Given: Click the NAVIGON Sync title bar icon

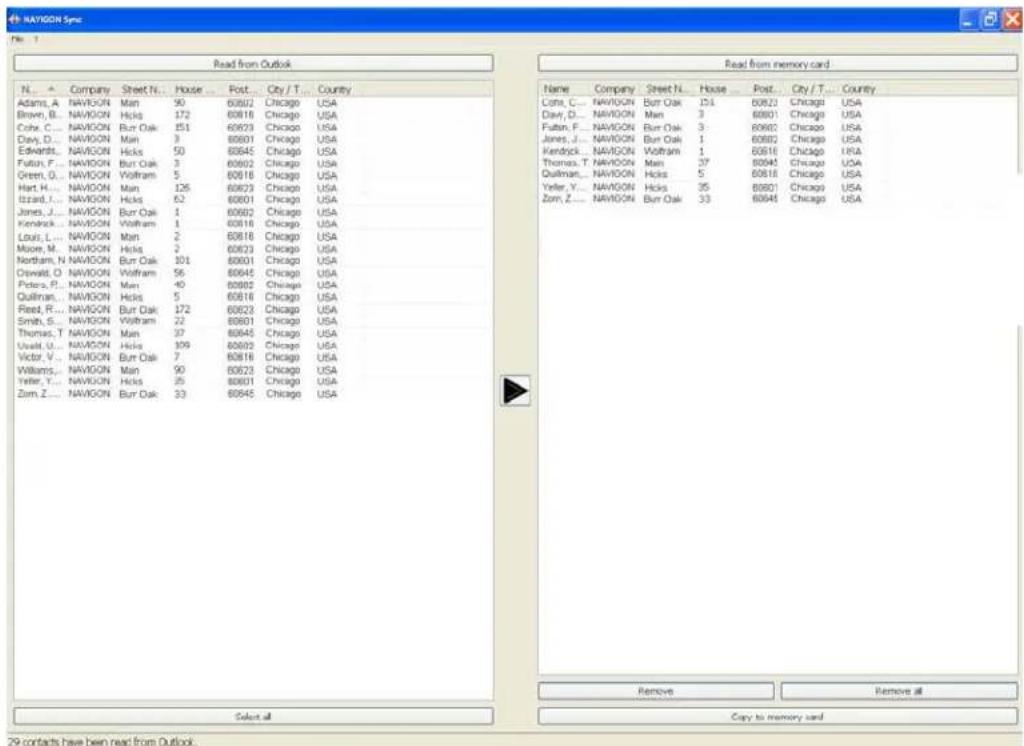Looking at the screenshot, I should 14,20.
